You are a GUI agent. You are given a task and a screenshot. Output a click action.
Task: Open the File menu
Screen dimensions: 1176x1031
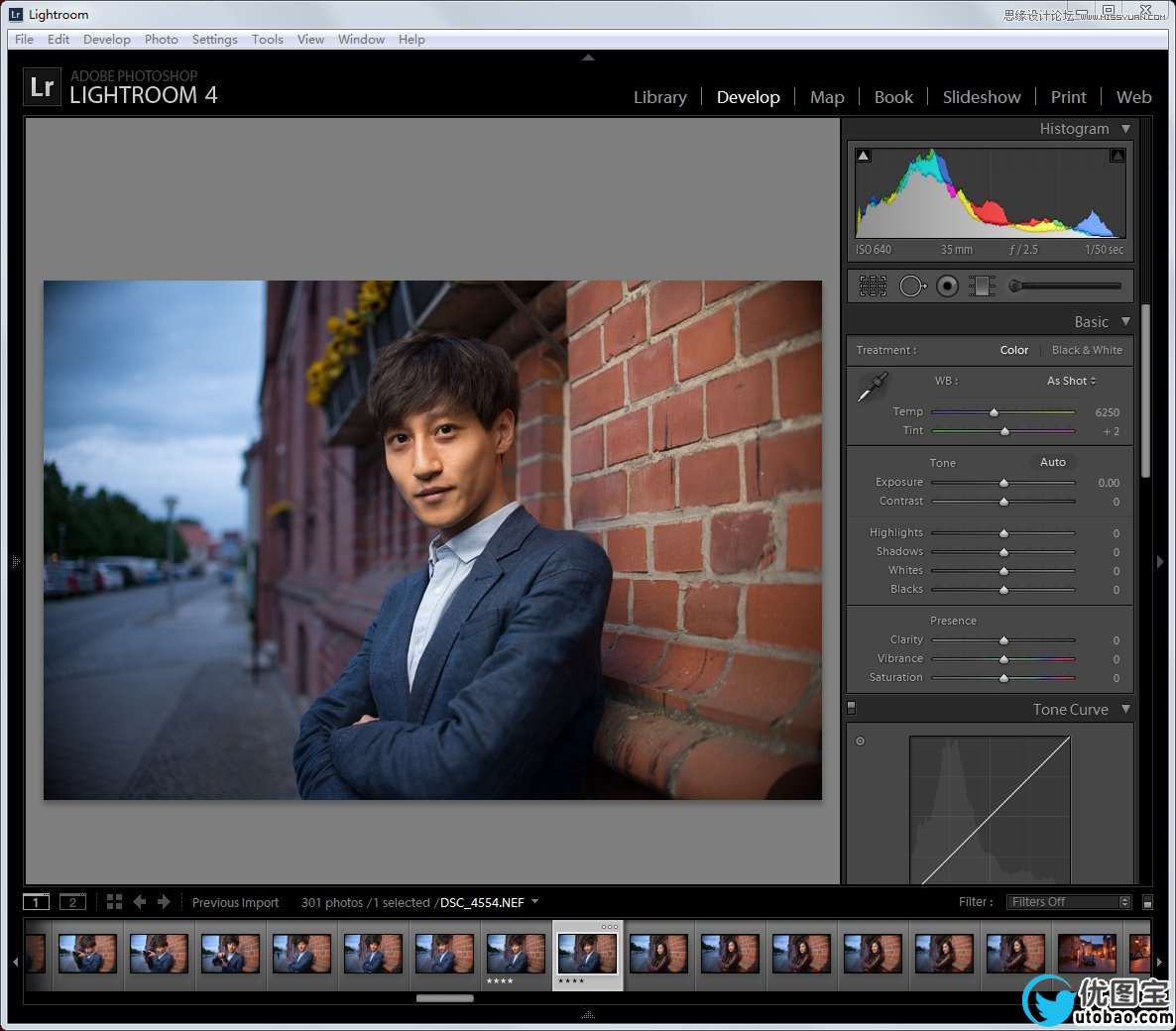click(24, 39)
